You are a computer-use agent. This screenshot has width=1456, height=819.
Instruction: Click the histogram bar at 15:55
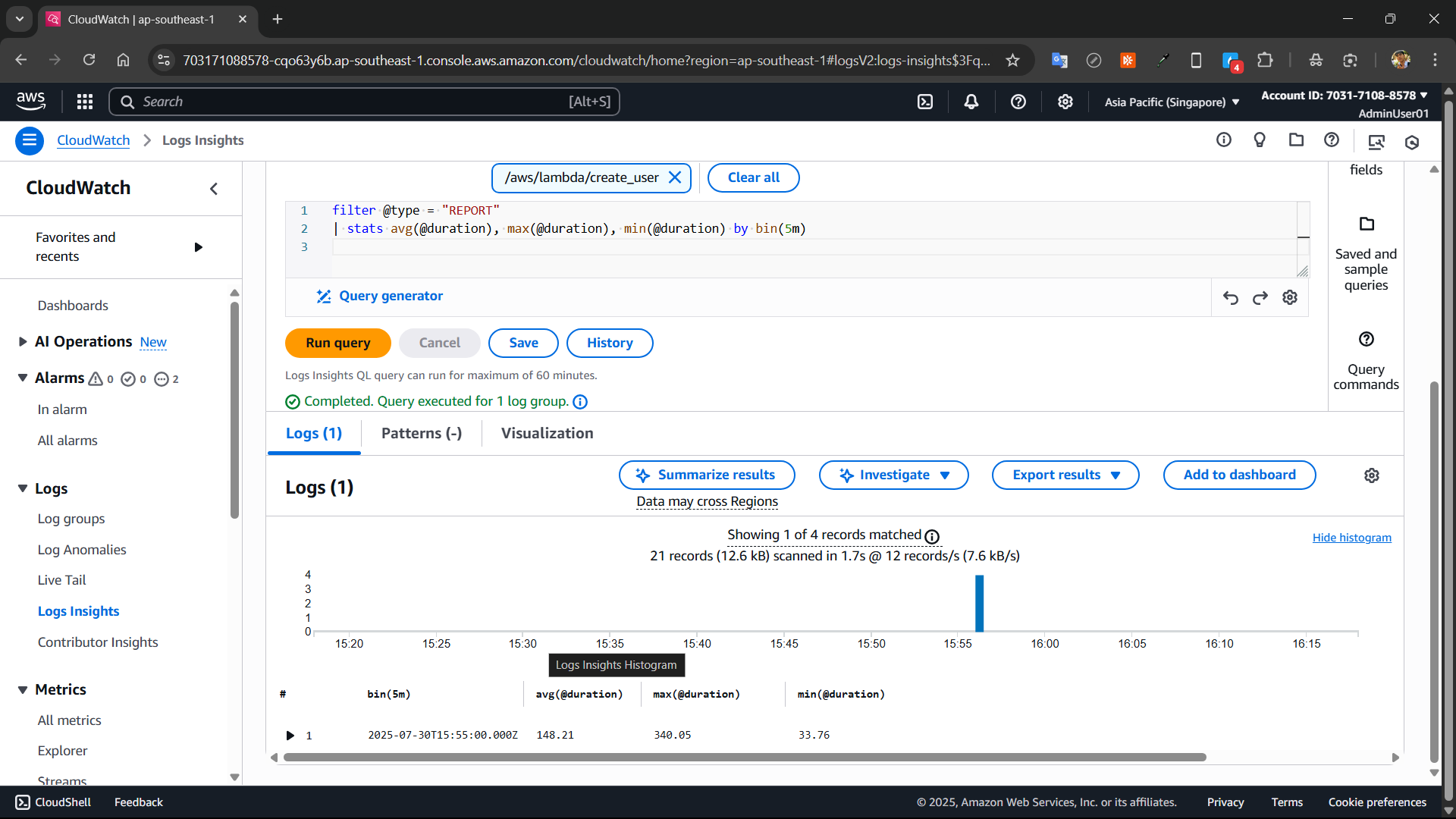979,603
